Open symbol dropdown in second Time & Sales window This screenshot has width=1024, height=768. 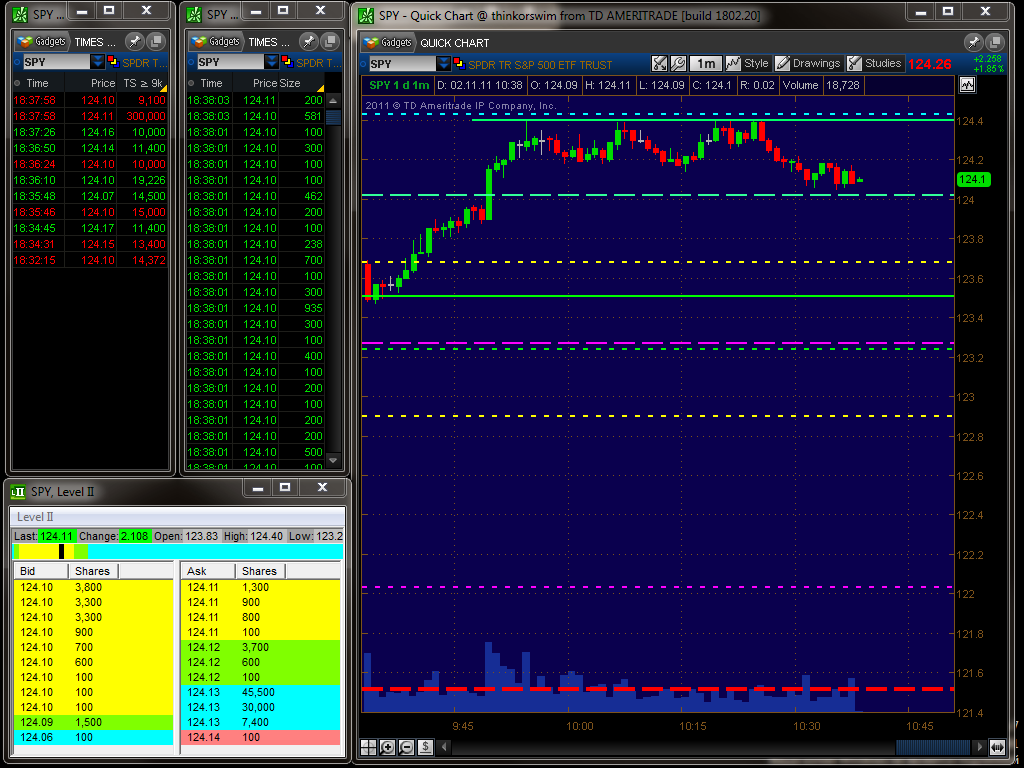tap(272, 61)
